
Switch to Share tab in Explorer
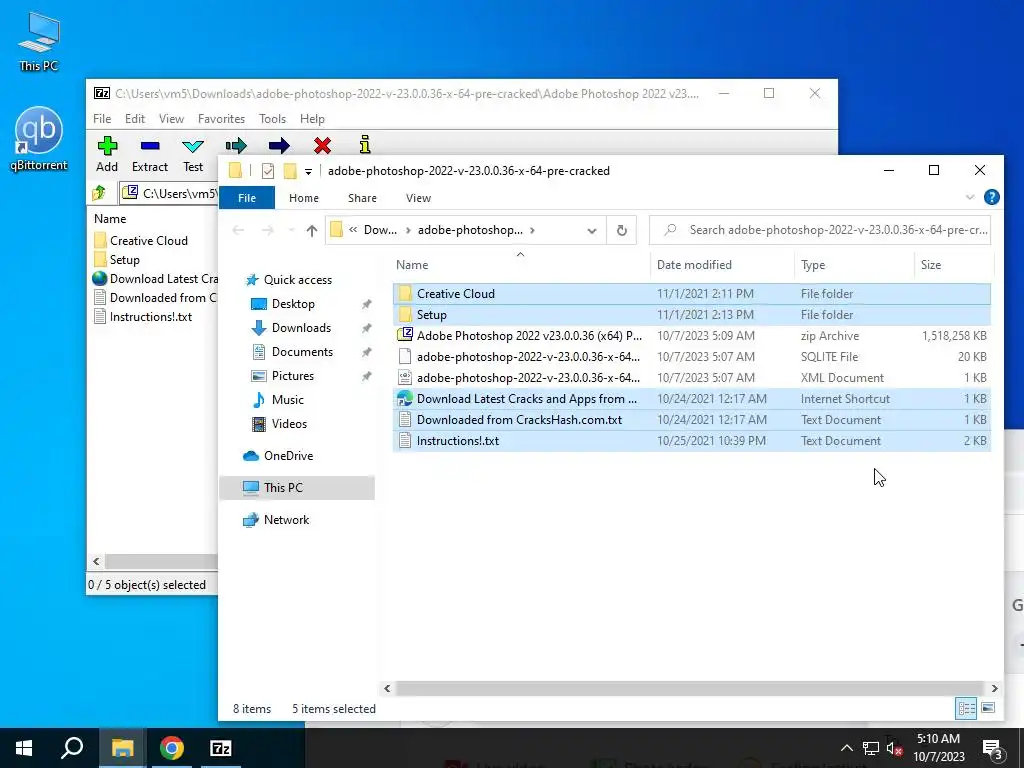click(x=362, y=198)
